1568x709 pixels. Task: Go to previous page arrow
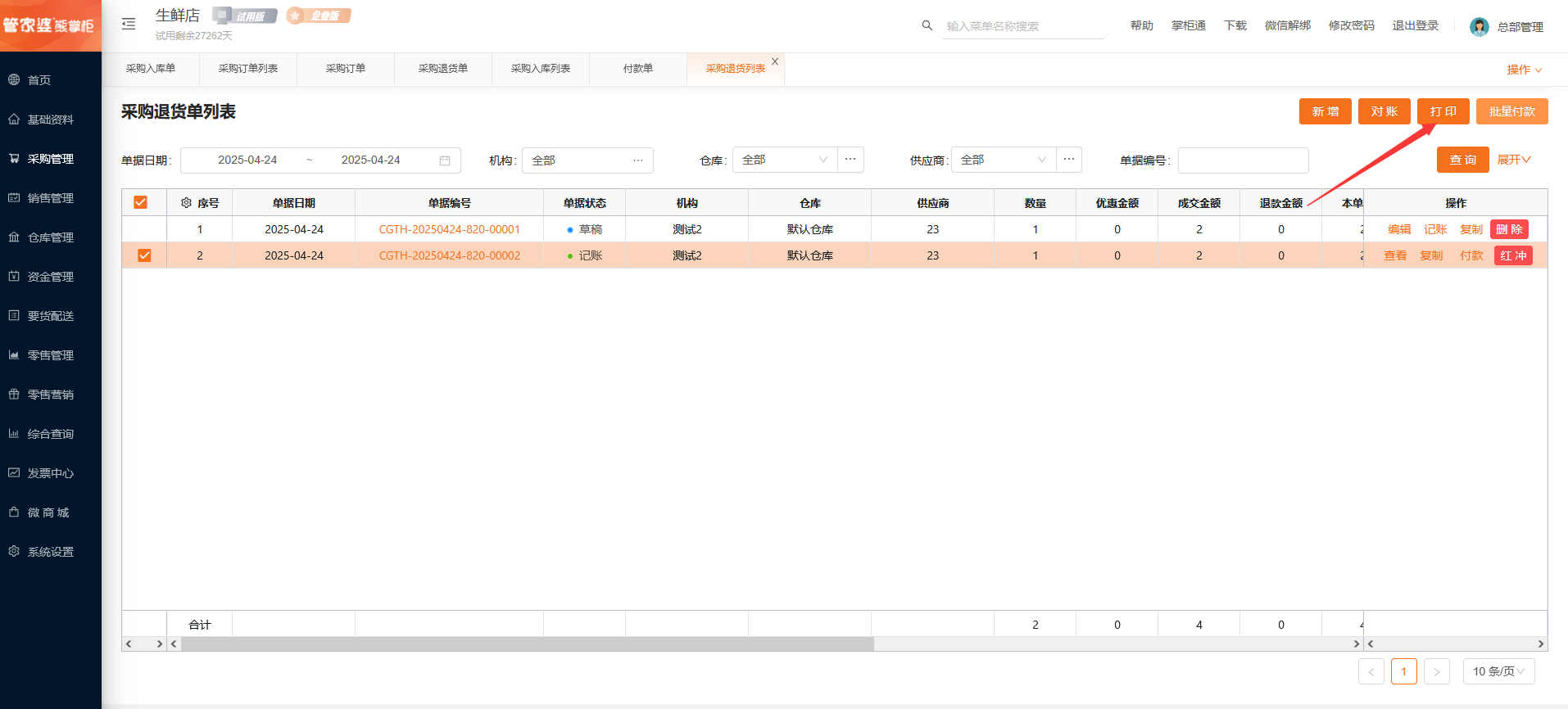pyautogui.click(x=1371, y=671)
